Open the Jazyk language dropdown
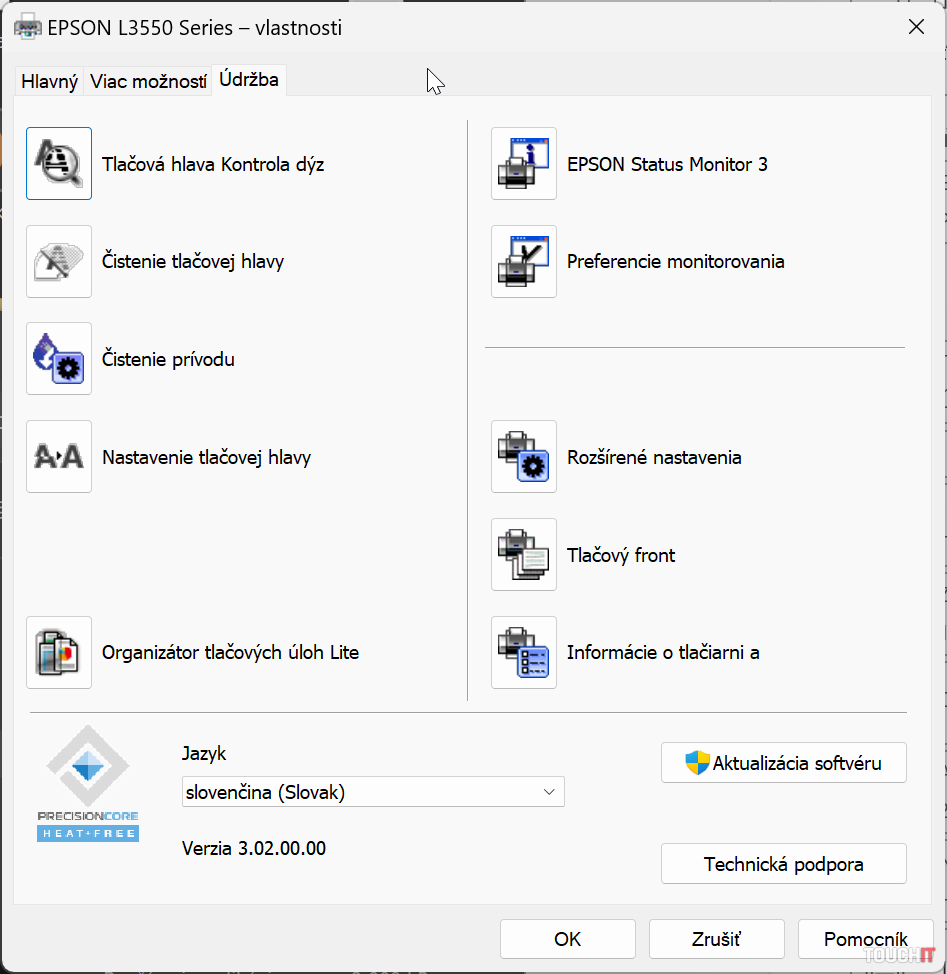 (x=548, y=791)
